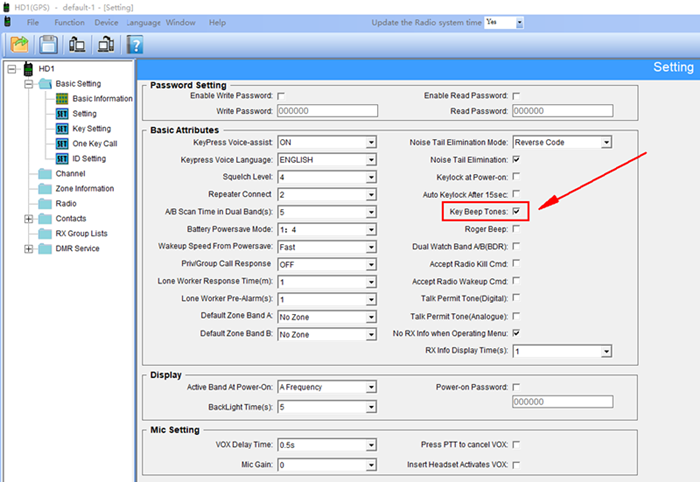Open Key Setting in the tree
This screenshot has height=482, width=700.
point(91,129)
